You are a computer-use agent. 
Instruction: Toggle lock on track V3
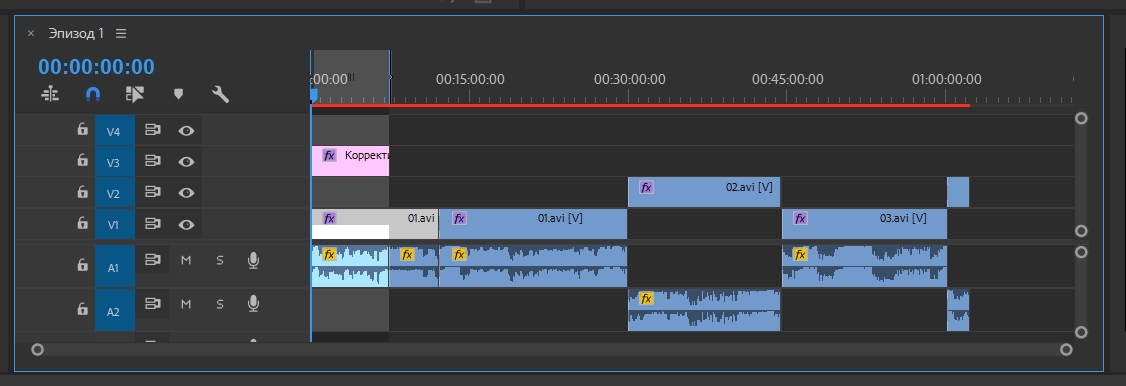[x=83, y=161]
